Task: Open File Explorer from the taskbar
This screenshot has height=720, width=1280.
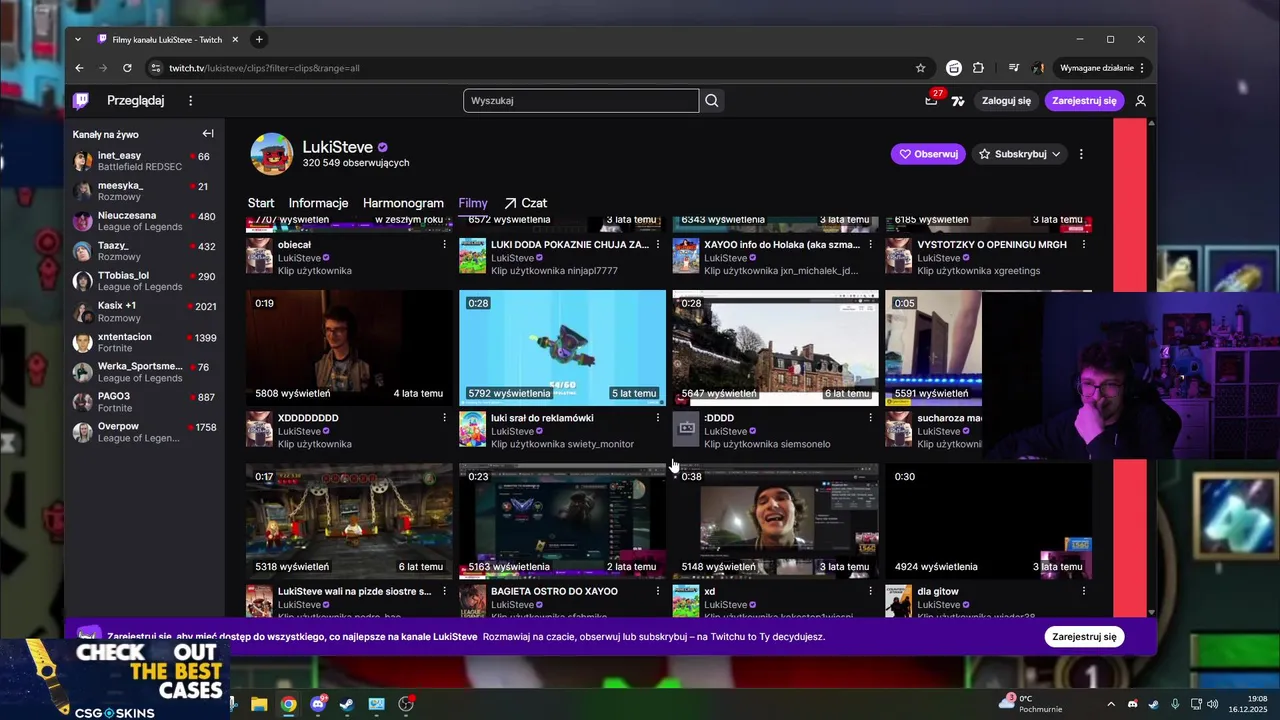Action: point(259,704)
